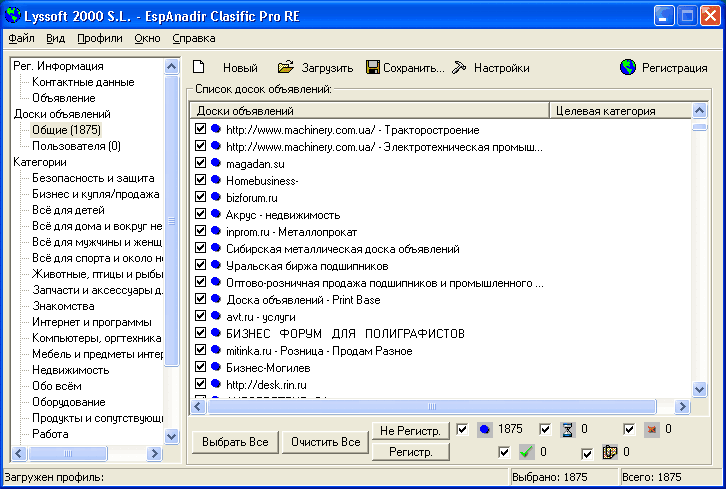Toggle checkbox for http://desk.rin.ru
The height and width of the screenshot is (489, 726).
[200, 384]
